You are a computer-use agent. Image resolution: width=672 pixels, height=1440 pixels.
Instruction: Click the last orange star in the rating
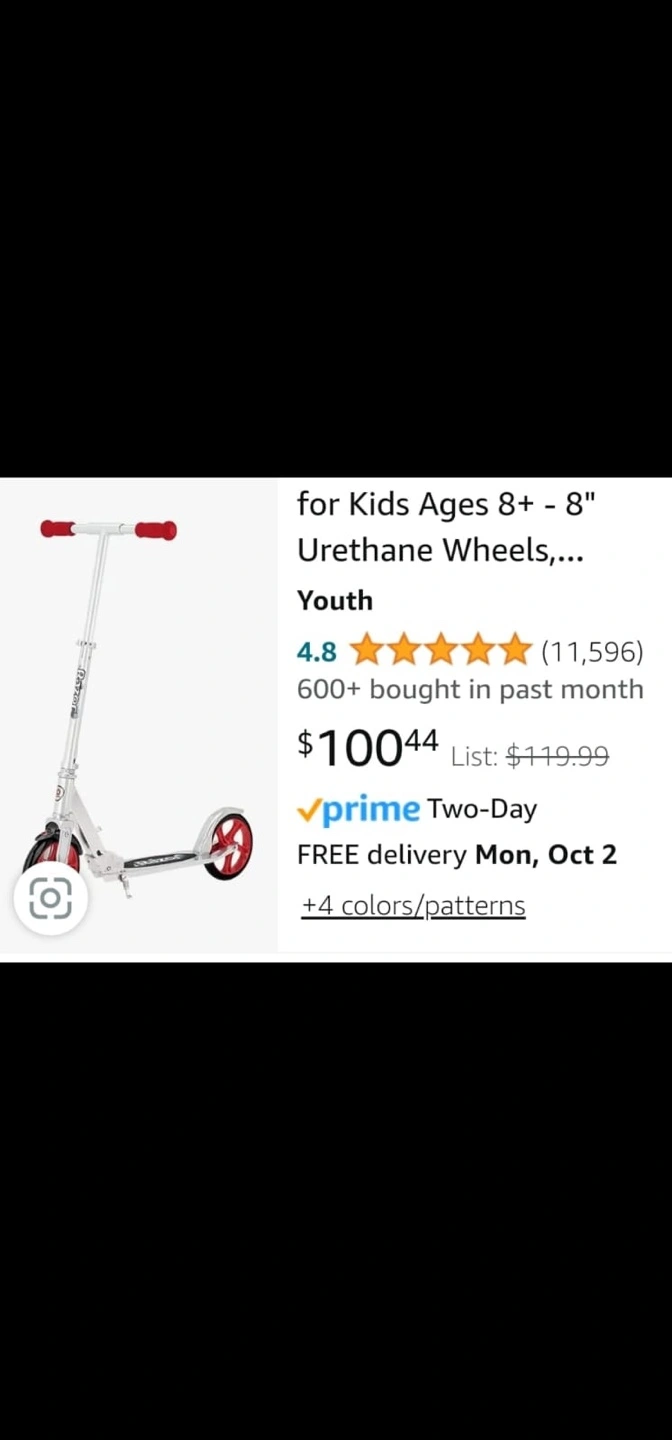[x=514, y=650]
